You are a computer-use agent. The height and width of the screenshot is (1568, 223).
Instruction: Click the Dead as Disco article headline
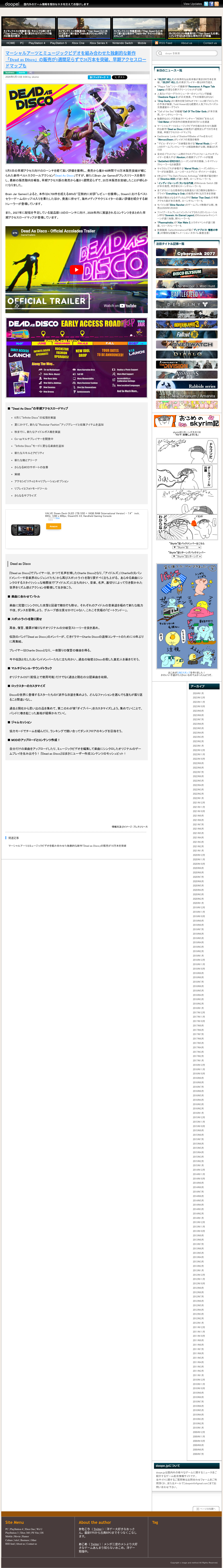pyautogui.click(x=76, y=60)
